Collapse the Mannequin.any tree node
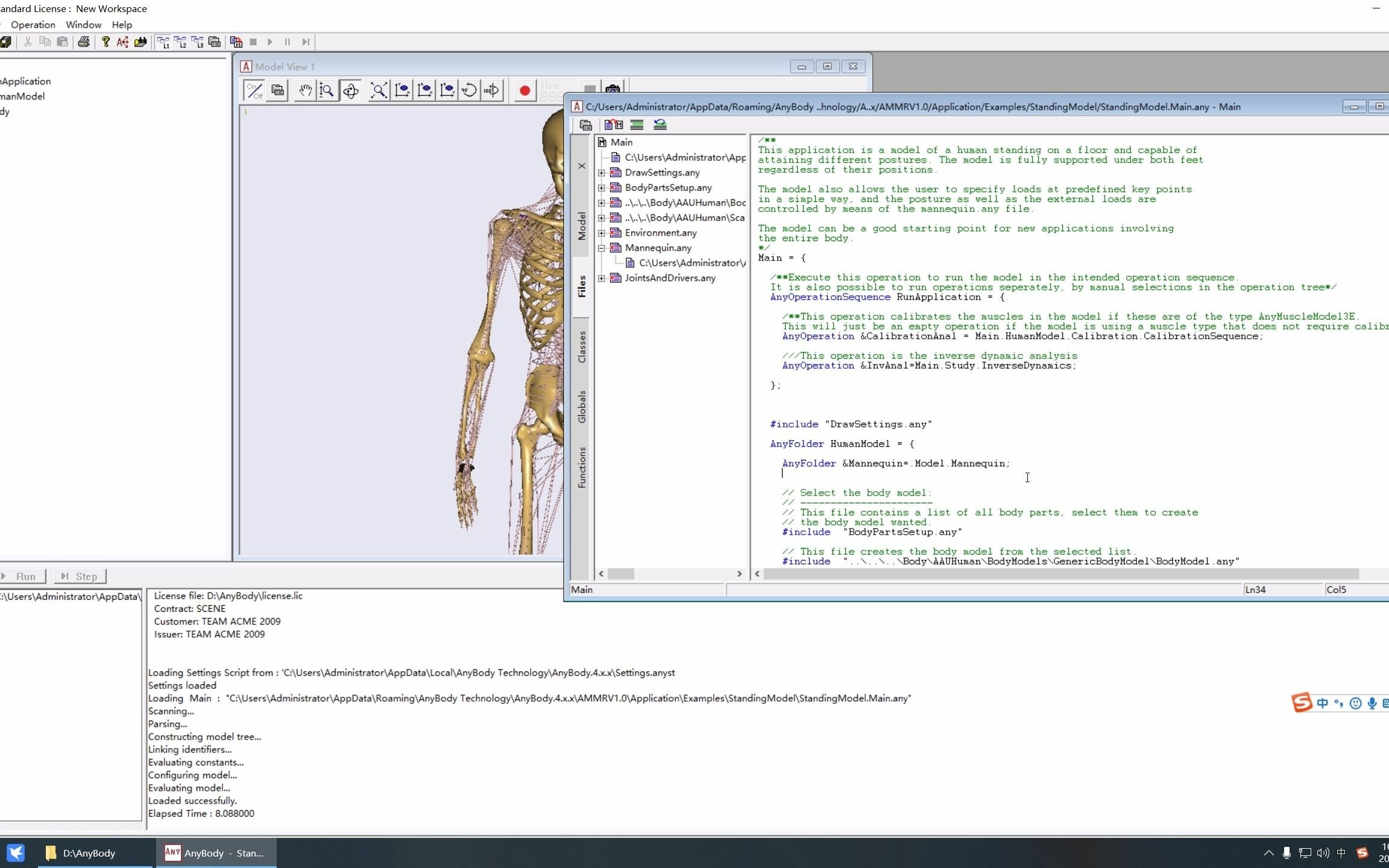The image size is (1389, 868). 601,248
